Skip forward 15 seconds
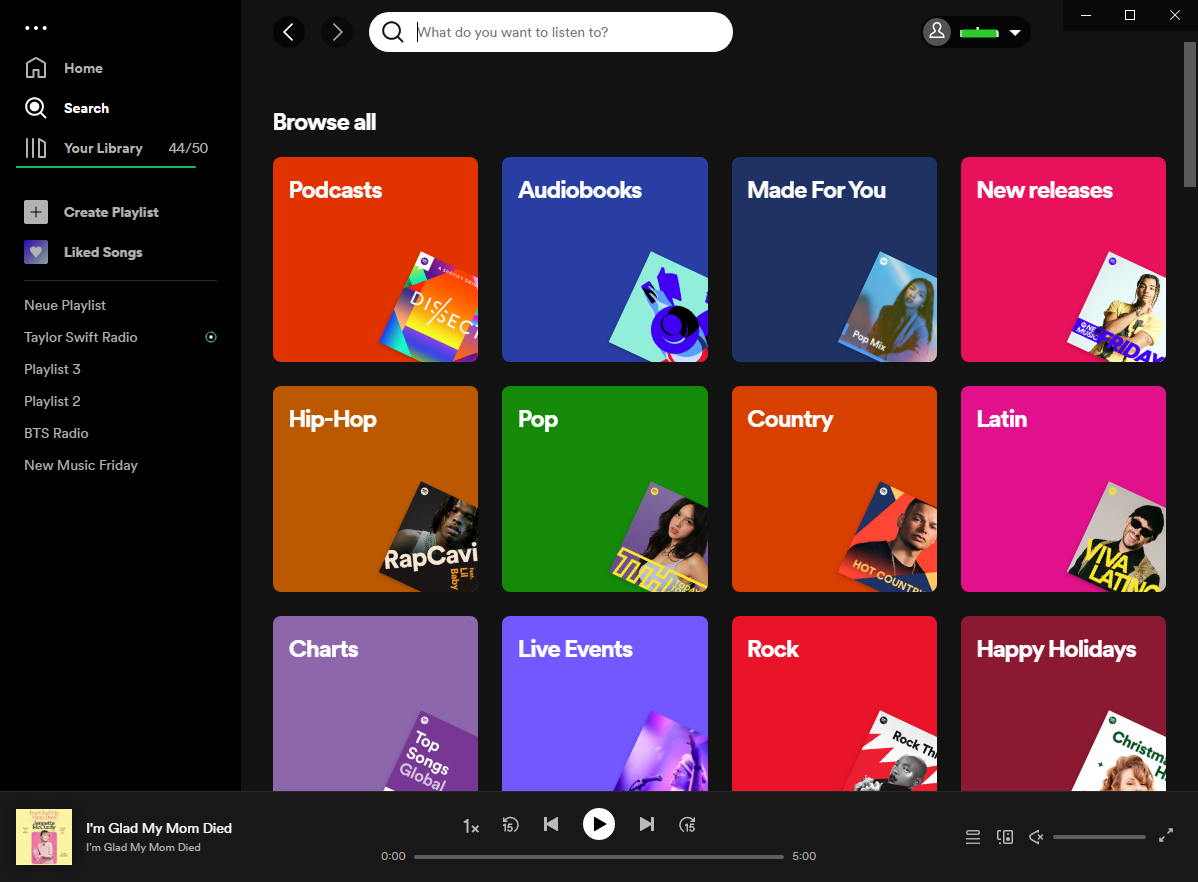This screenshot has width=1198, height=882. click(x=687, y=825)
